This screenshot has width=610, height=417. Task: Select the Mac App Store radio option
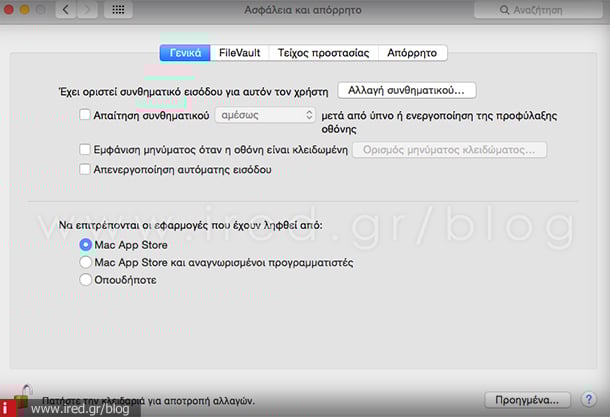point(85,245)
